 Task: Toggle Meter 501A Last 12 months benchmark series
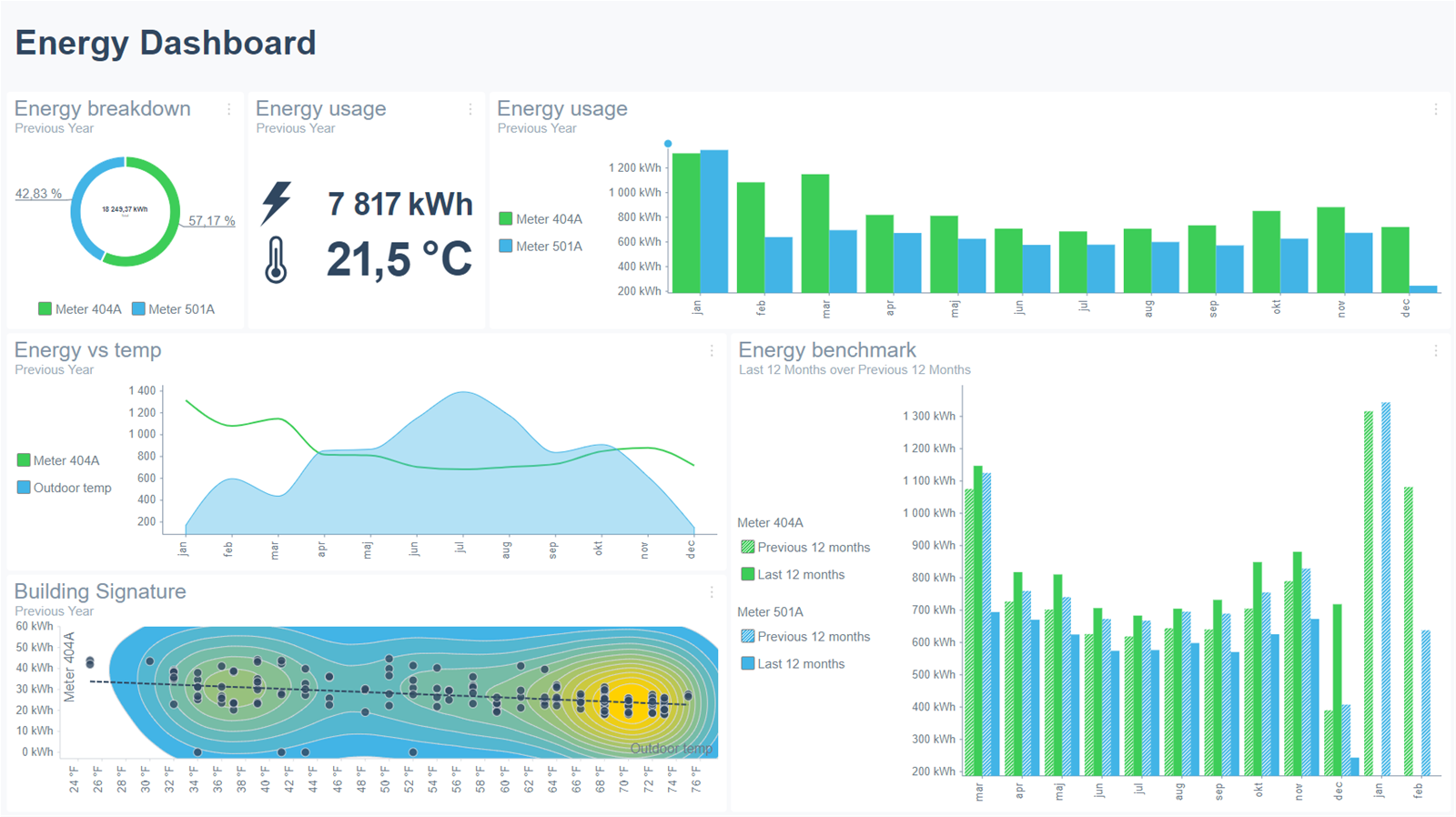coord(793,664)
